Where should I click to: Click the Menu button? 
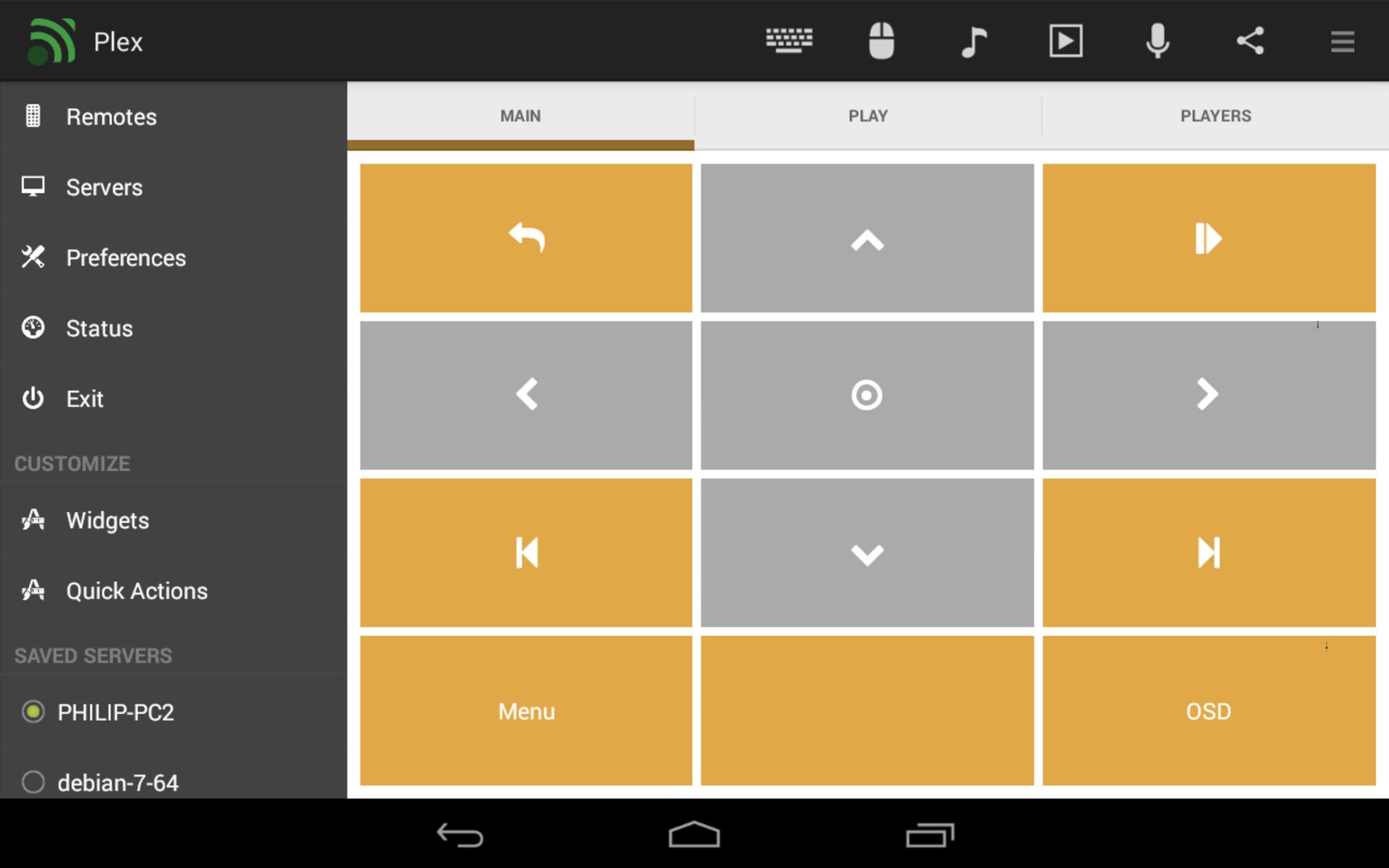pyautogui.click(x=525, y=712)
